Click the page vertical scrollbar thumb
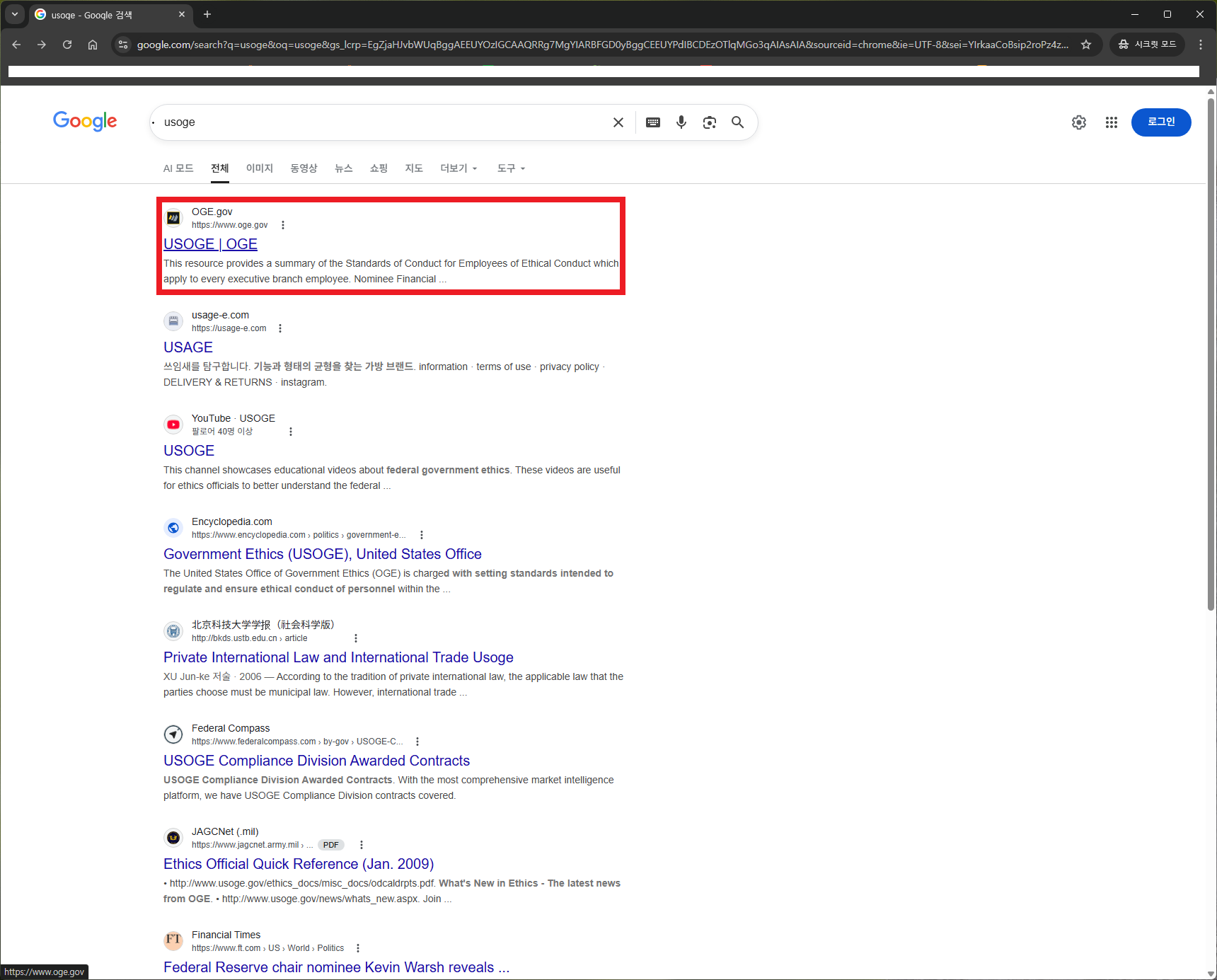 click(1211, 354)
